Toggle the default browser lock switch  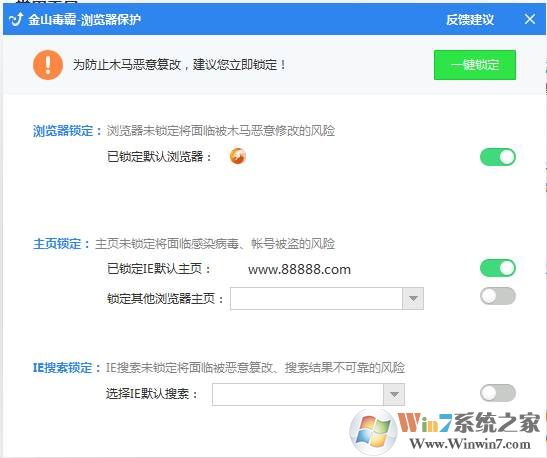pos(498,157)
